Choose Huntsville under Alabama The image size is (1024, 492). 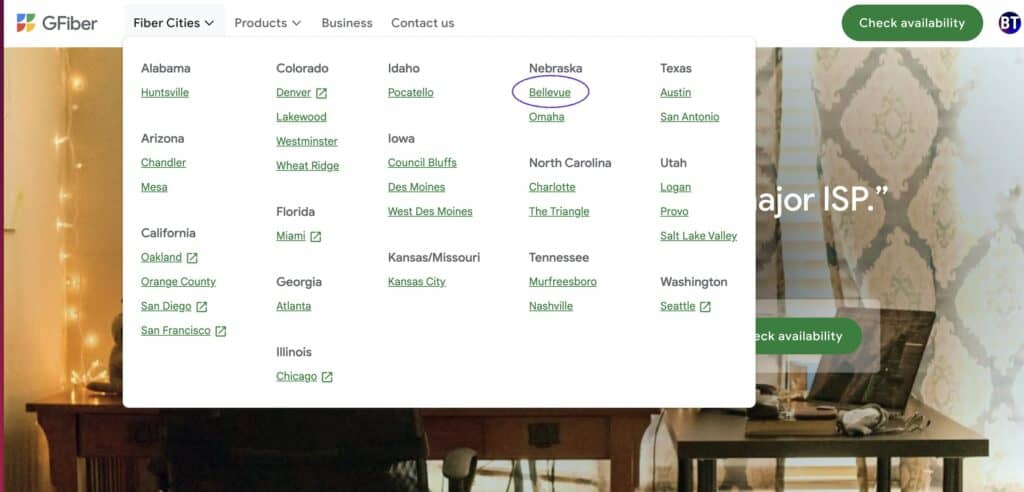[x=165, y=93]
